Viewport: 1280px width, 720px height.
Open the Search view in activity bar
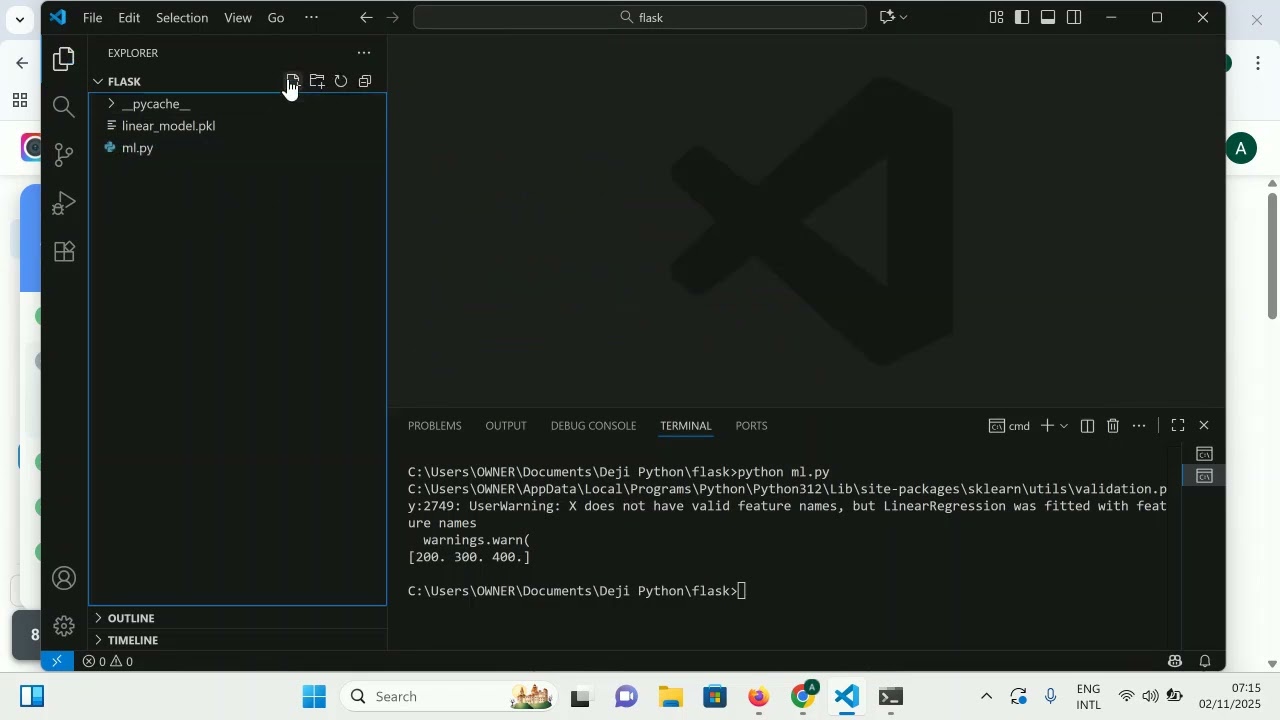point(64,107)
